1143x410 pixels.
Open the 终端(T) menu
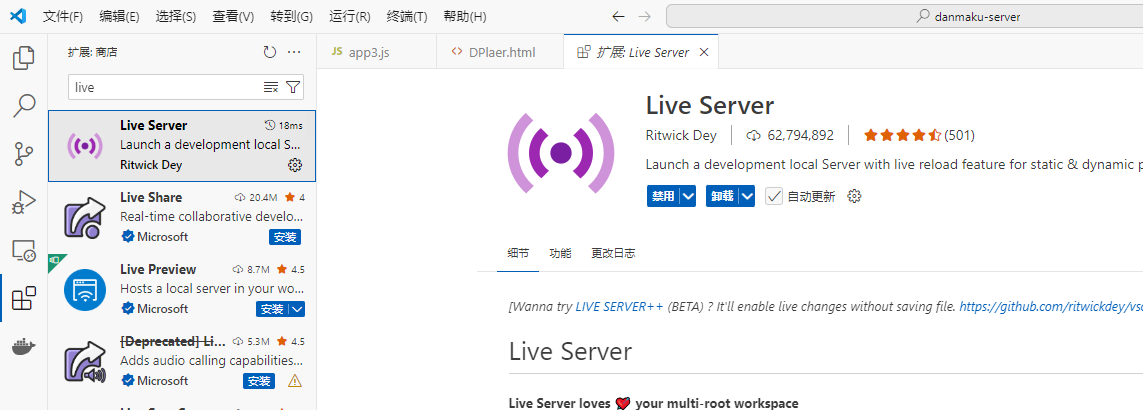click(407, 17)
